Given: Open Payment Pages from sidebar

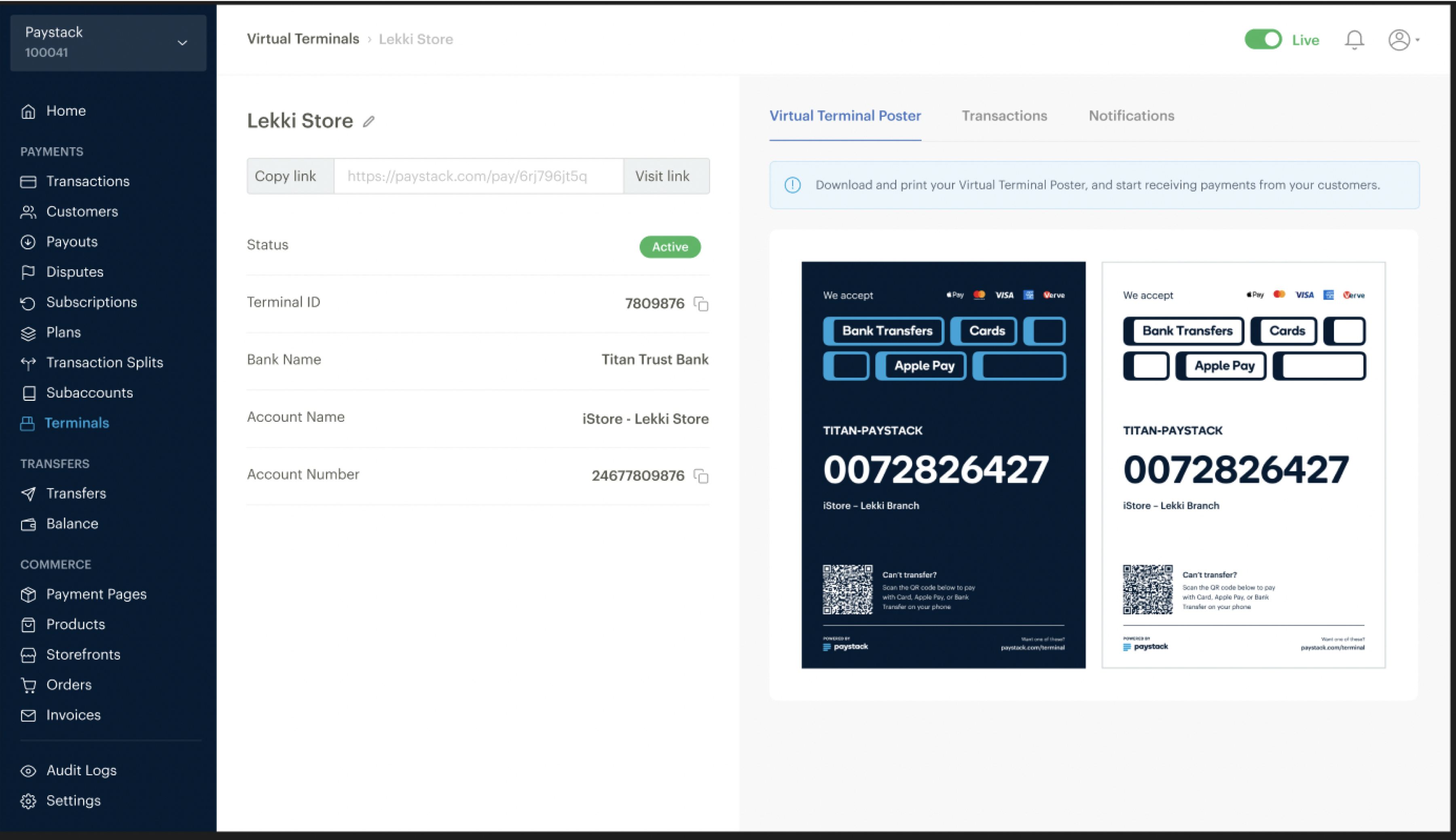Looking at the screenshot, I should (96, 594).
